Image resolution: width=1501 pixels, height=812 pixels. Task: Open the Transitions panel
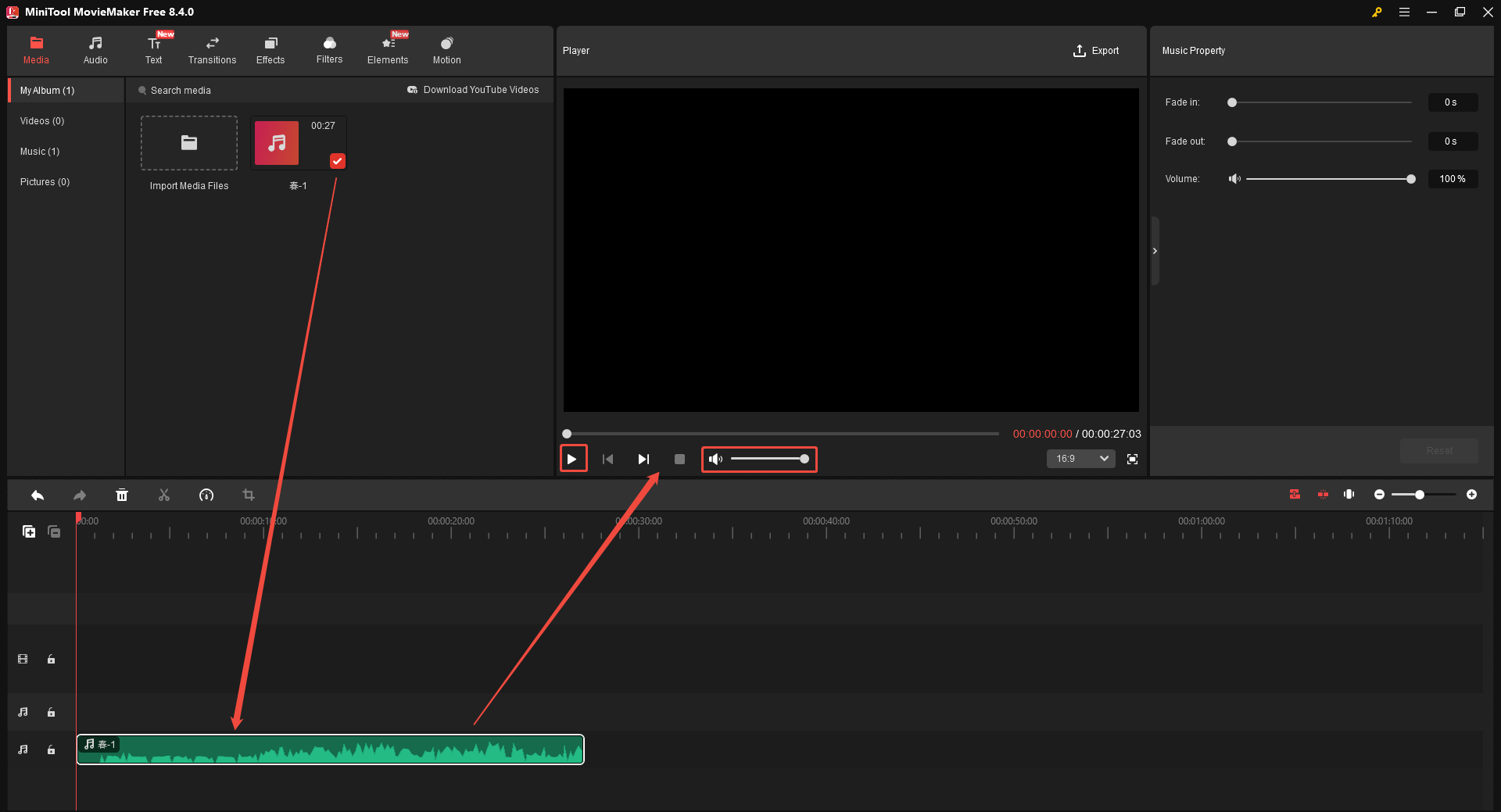211,49
